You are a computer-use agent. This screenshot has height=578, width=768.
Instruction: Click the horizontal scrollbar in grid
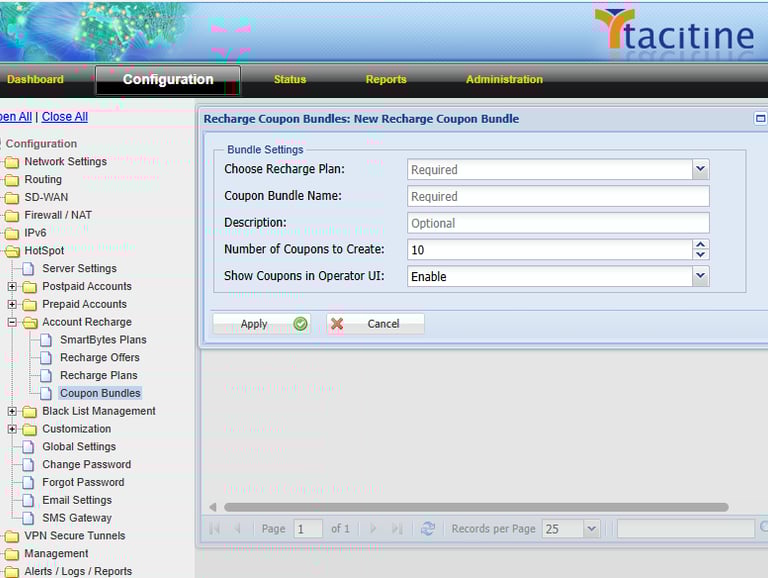click(x=476, y=507)
